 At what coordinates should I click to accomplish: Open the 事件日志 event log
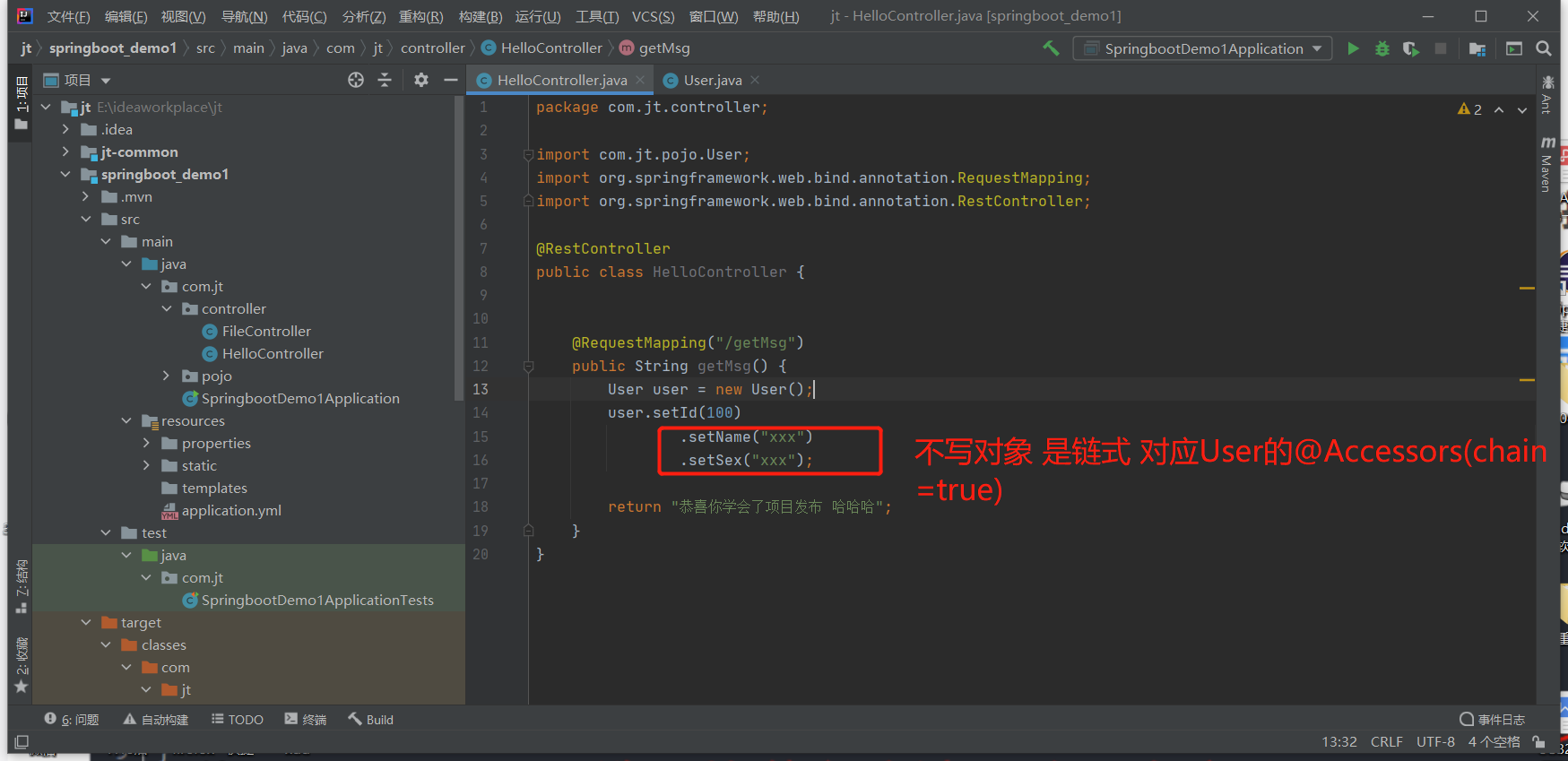tap(1493, 720)
